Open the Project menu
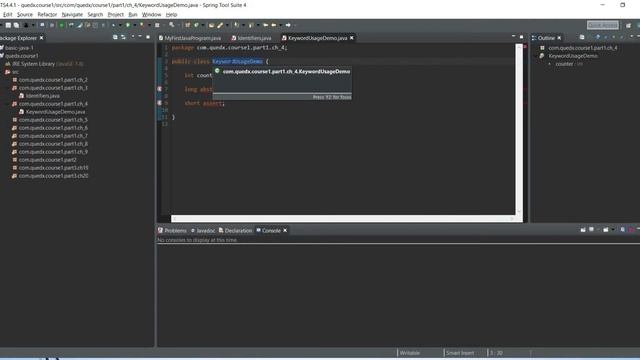This screenshot has height=360, width=640. click(116, 14)
